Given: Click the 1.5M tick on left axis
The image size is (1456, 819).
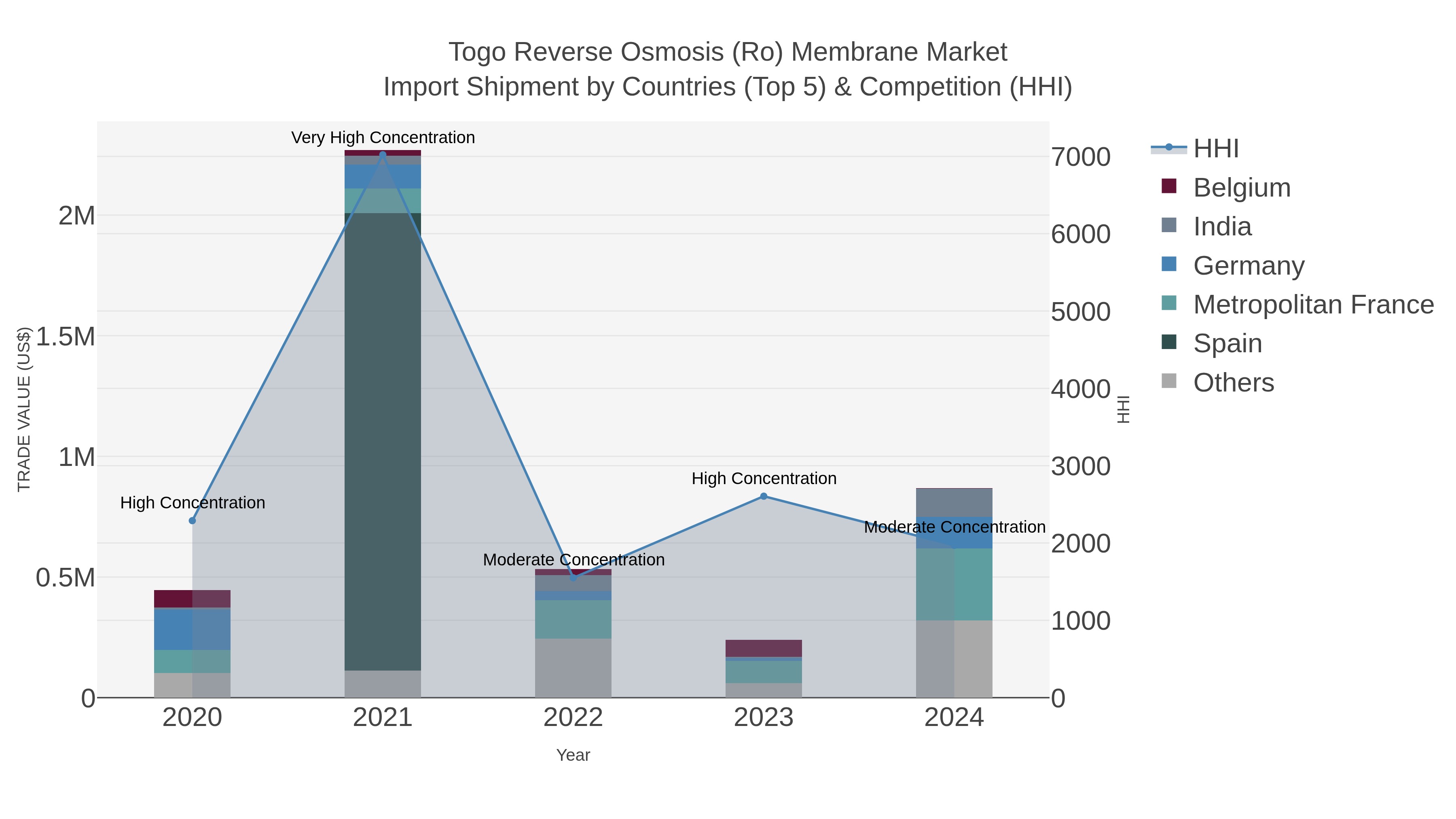Looking at the screenshot, I should (66, 336).
